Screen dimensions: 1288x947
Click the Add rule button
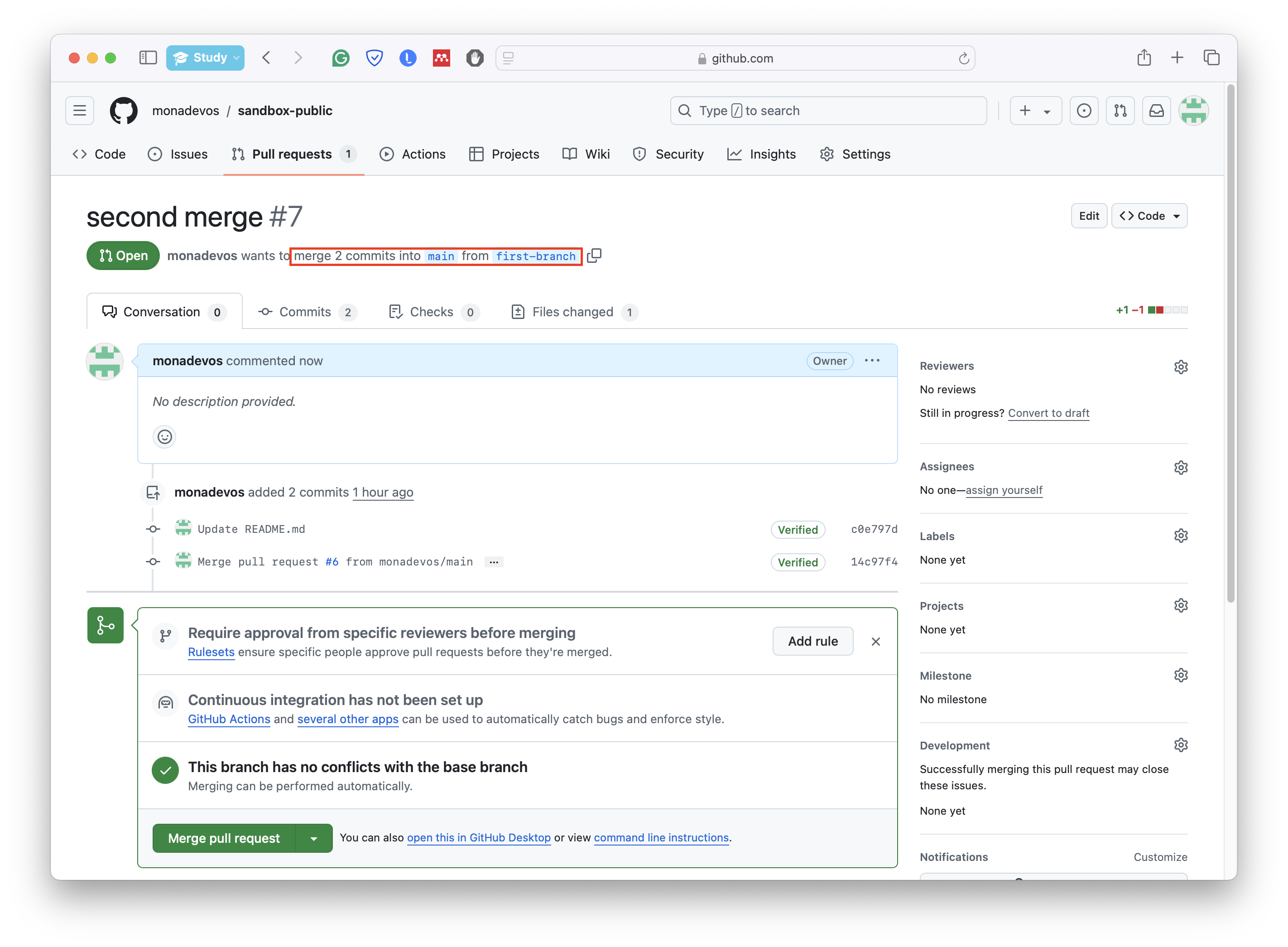click(x=813, y=642)
